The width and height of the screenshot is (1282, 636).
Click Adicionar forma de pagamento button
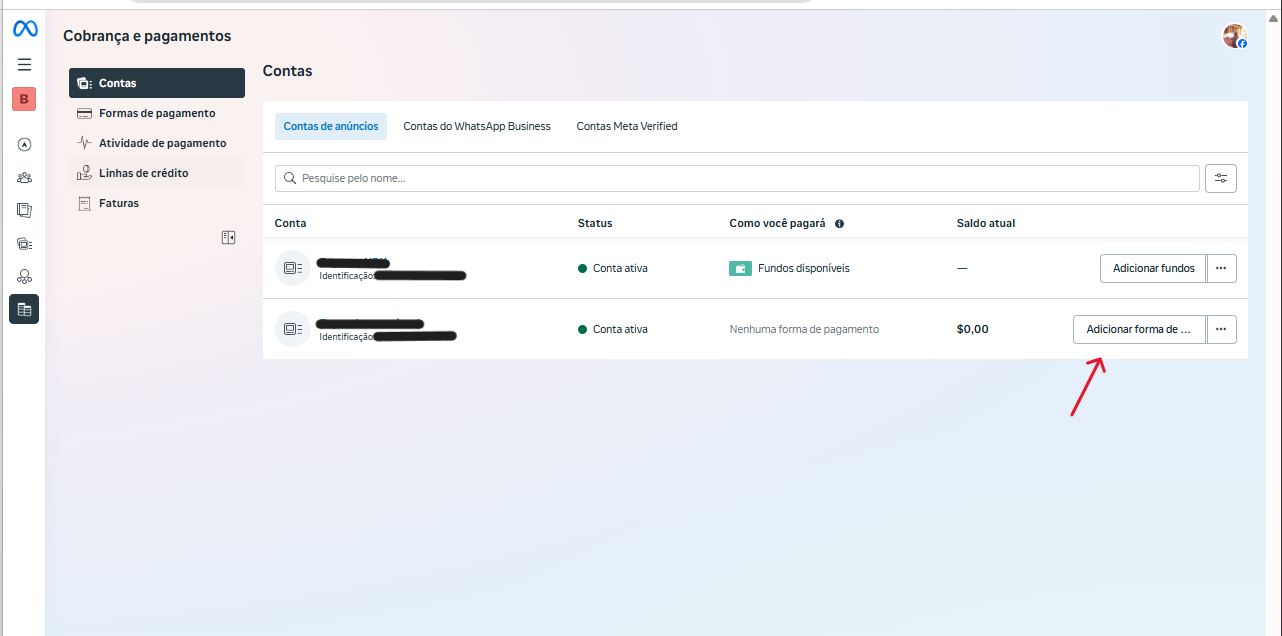coord(1139,329)
